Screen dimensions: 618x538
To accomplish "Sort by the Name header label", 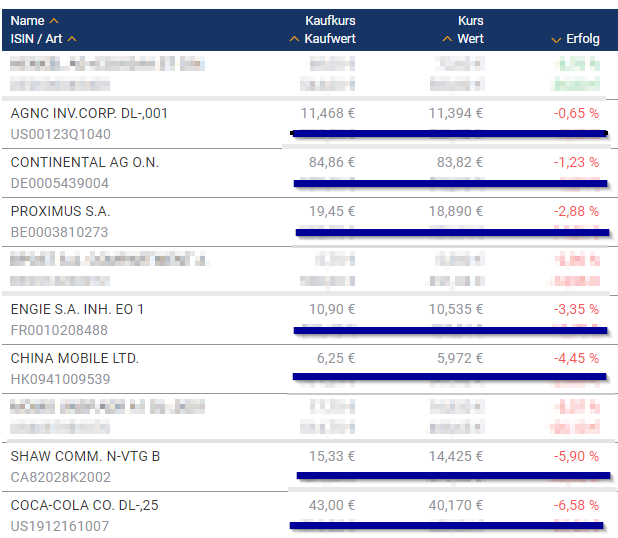I will (27, 21).
